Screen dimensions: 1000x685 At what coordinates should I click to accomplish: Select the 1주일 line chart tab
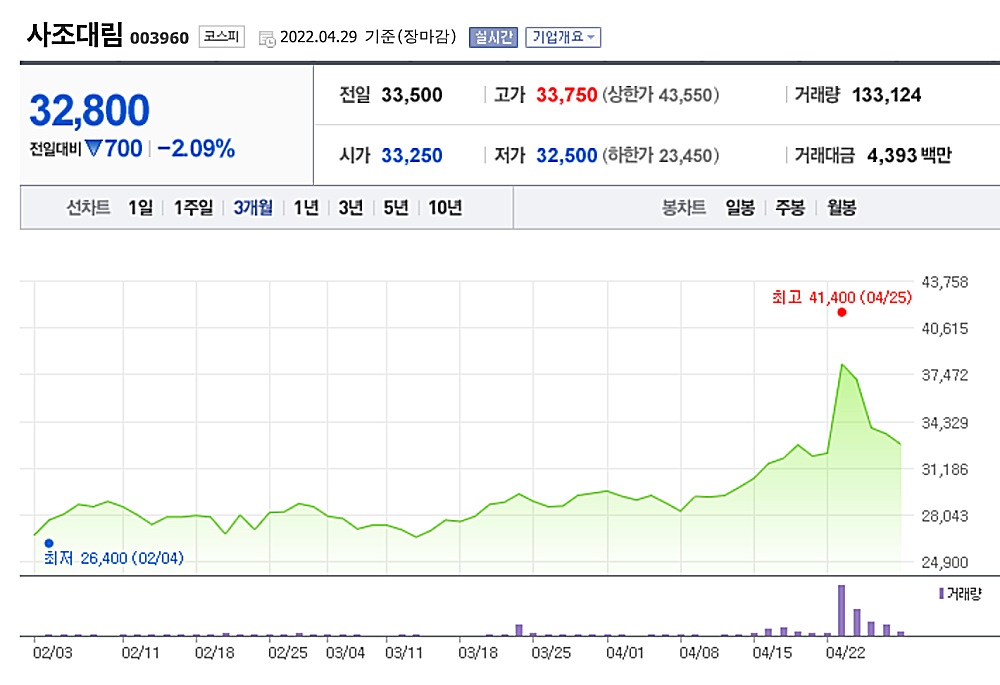(193, 207)
